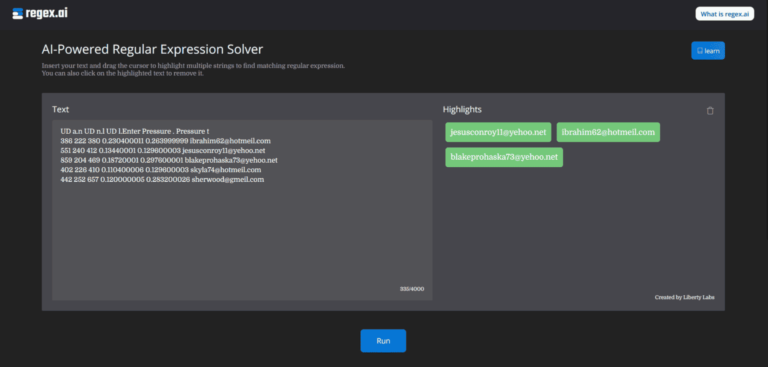Remove the blakeprohaska73@yehoo.net highlight chip
768x367 pixels.
coord(504,157)
